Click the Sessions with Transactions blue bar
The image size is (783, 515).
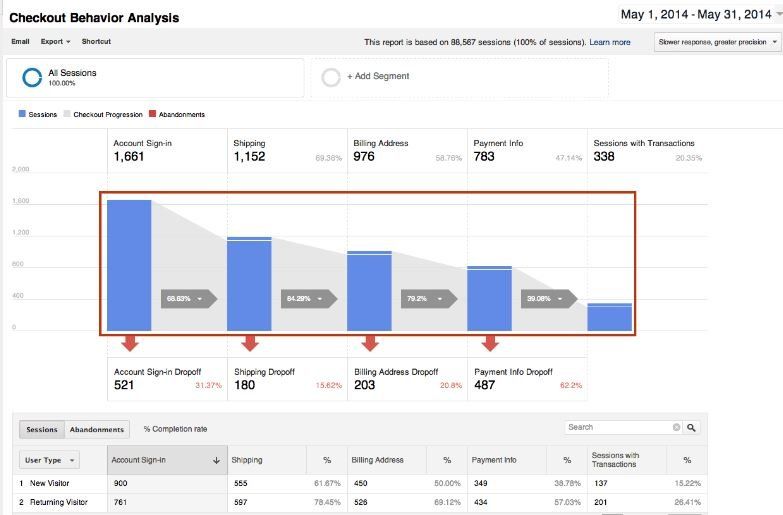pos(610,317)
